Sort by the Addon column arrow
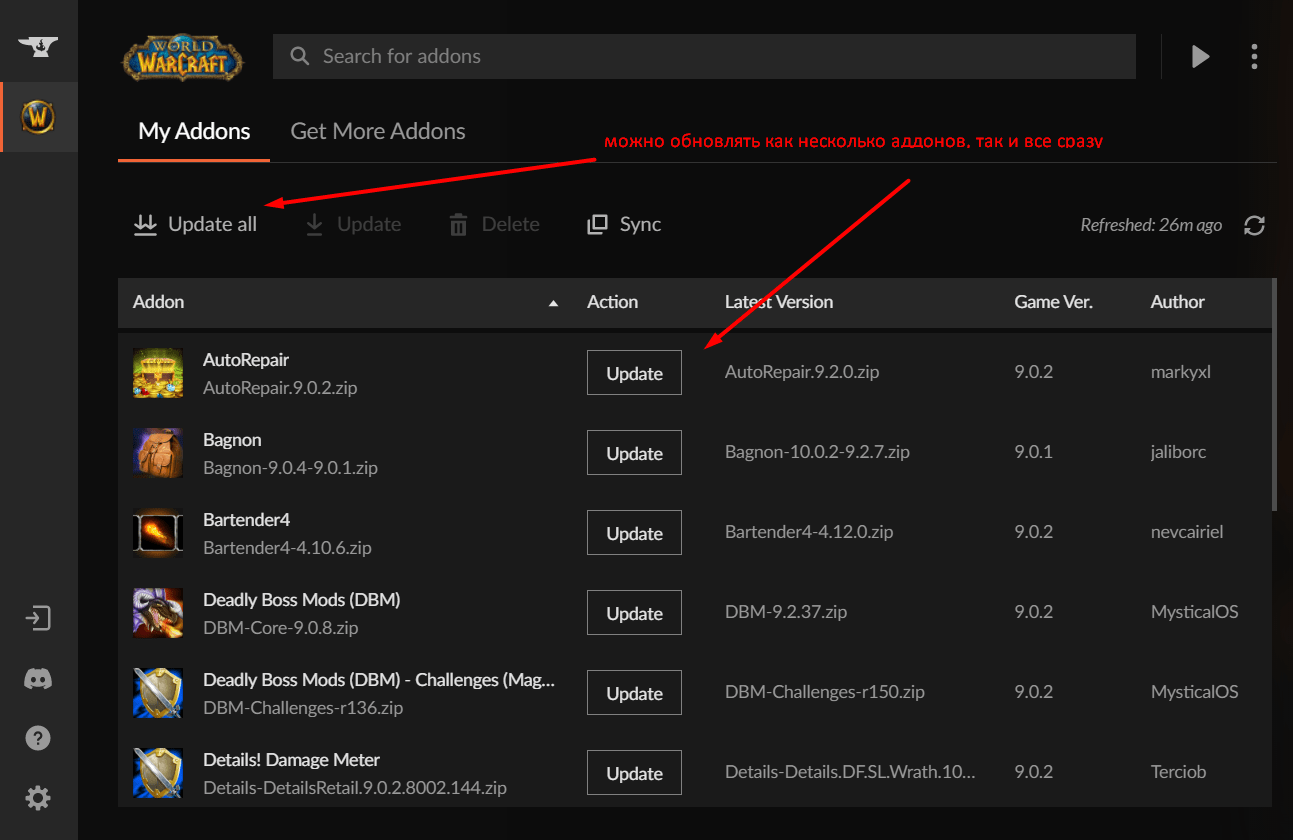The height and width of the screenshot is (840, 1293). [553, 303]
